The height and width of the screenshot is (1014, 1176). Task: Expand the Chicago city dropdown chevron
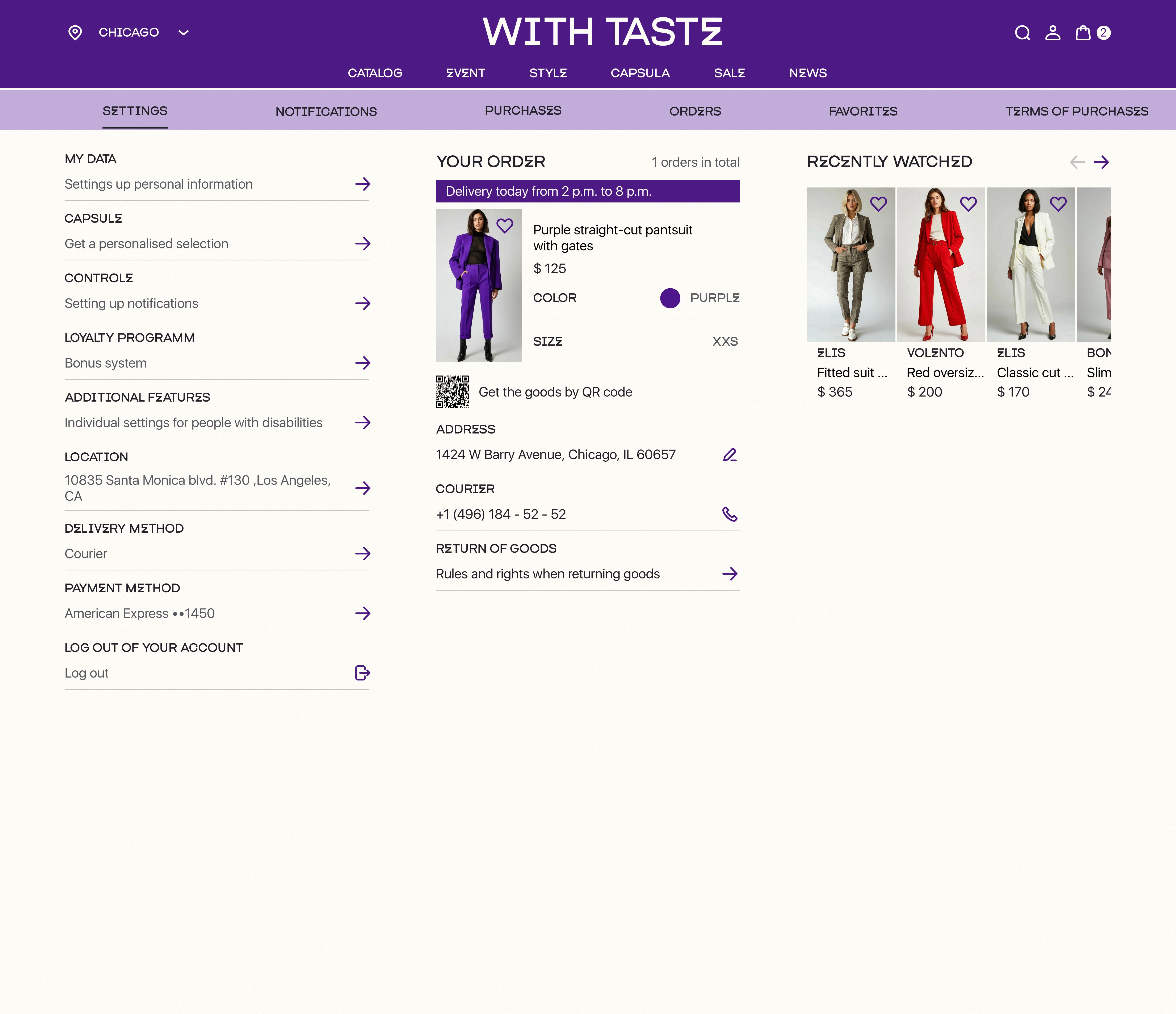pos(183,33)
